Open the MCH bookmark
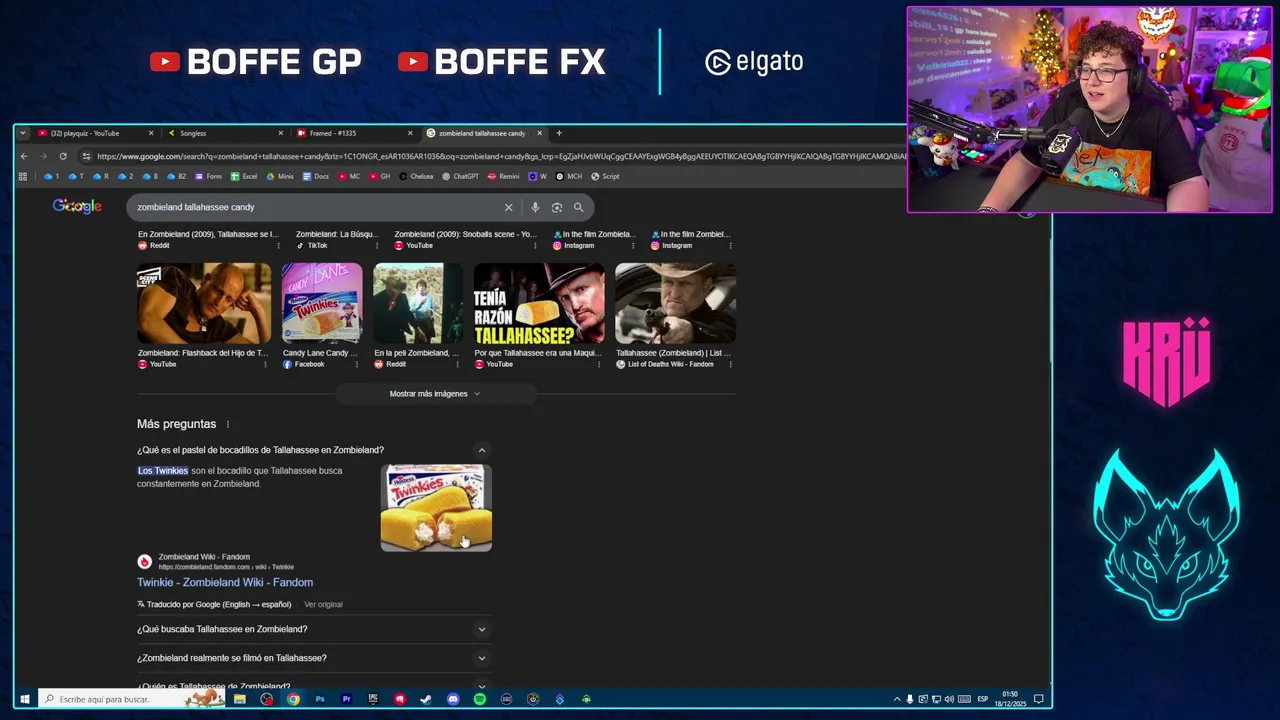1280x720 pixels. [569, 176]
